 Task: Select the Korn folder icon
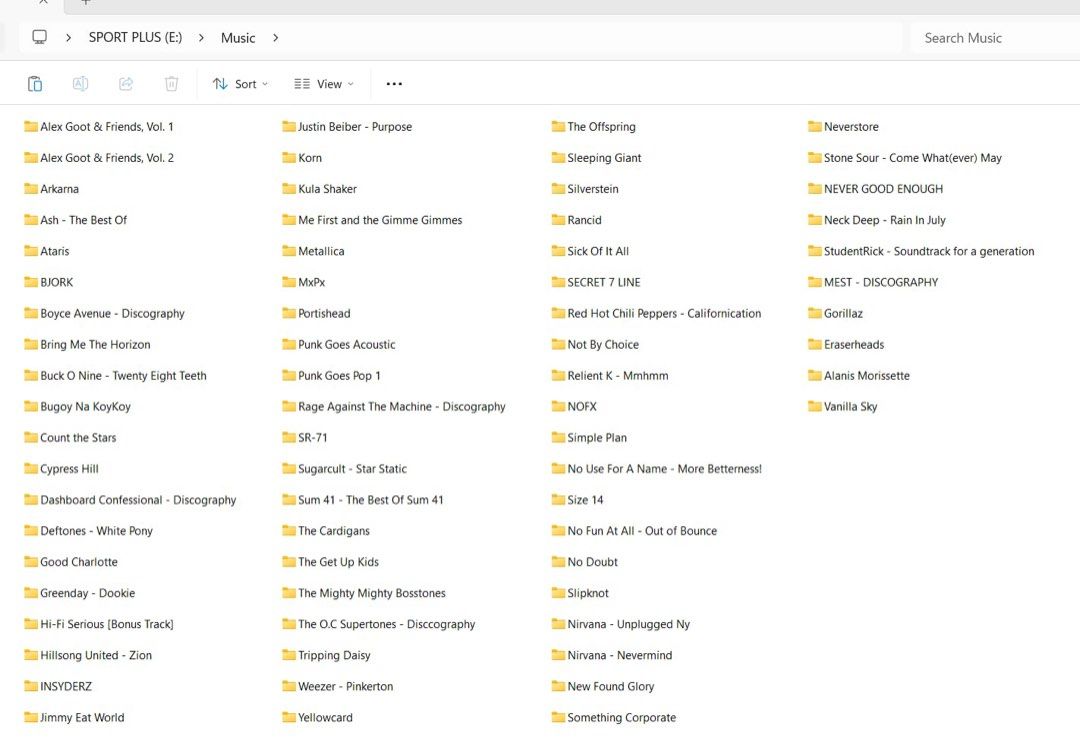(x=289, y=157)
